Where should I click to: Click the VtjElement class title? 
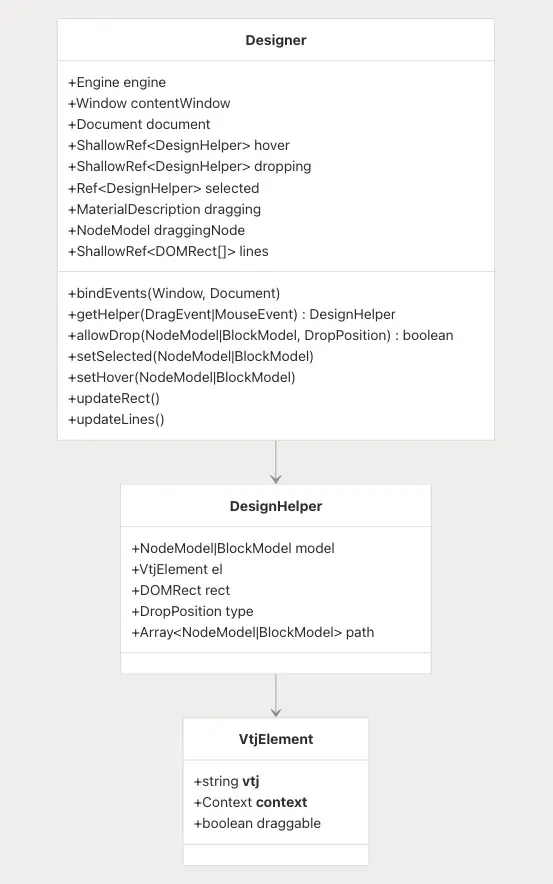[276, 739]
